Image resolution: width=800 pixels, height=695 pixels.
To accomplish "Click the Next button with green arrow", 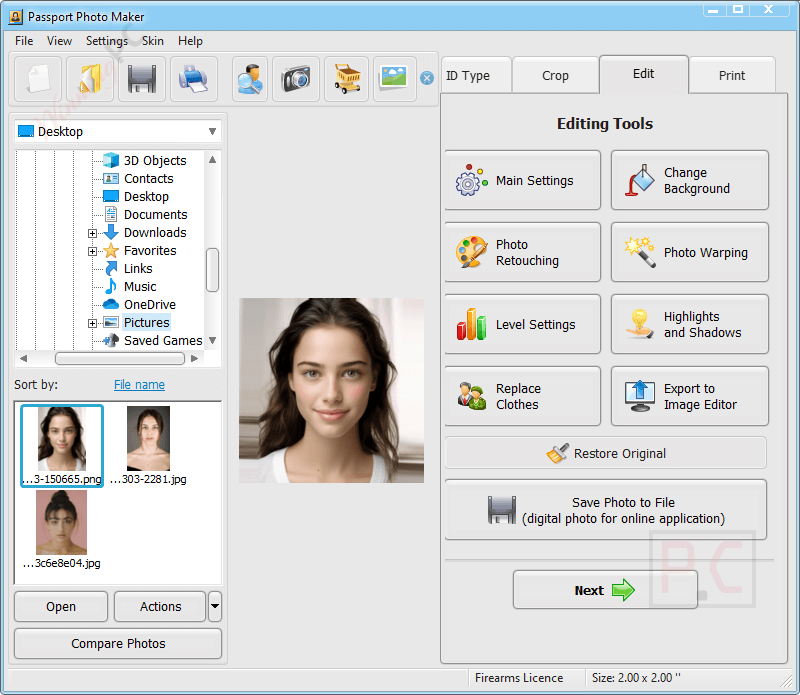I will click(605, 590).
